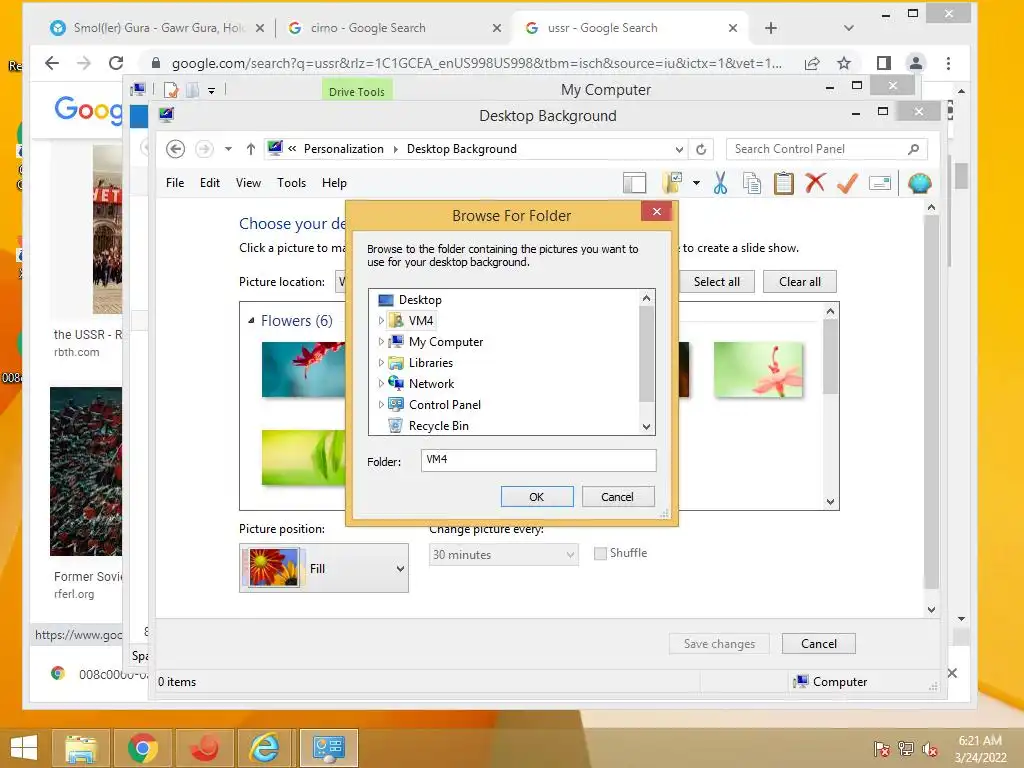Toggle the Shuffle checkbox
The width and height of the screenshot is (1024, 768).
pyautogui.click(x=600, y=553)
